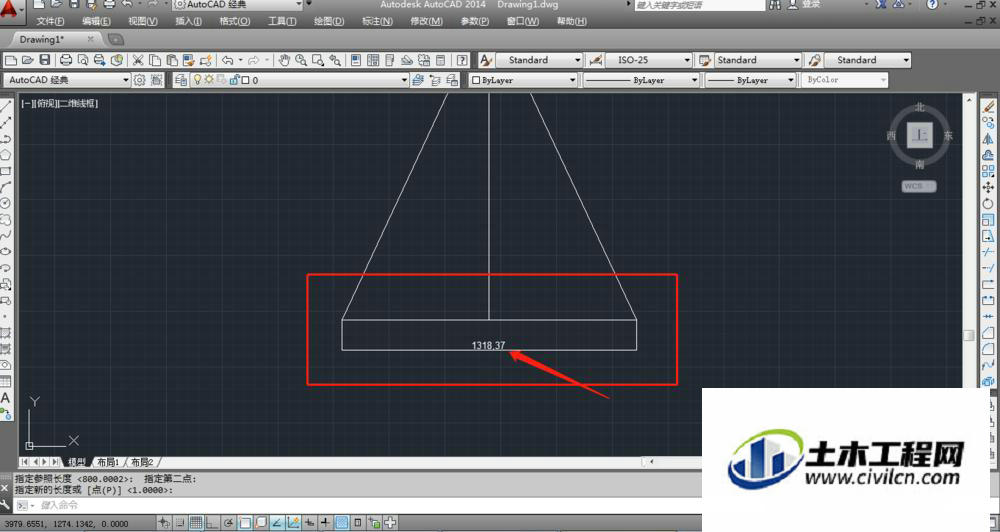
Task: Select the Mirror tool
Action: (988, 138)
